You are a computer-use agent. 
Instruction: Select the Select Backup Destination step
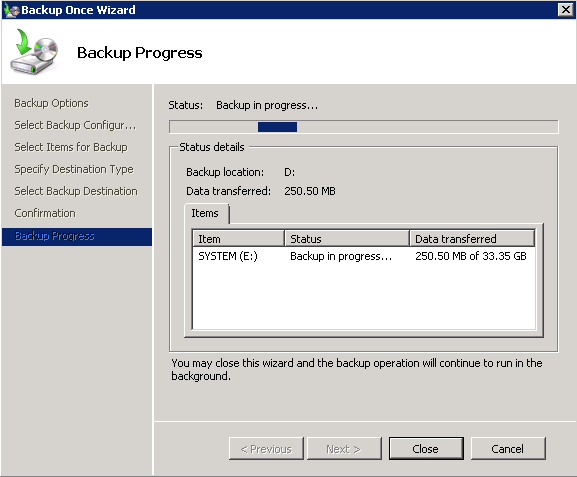coord(76,191)
